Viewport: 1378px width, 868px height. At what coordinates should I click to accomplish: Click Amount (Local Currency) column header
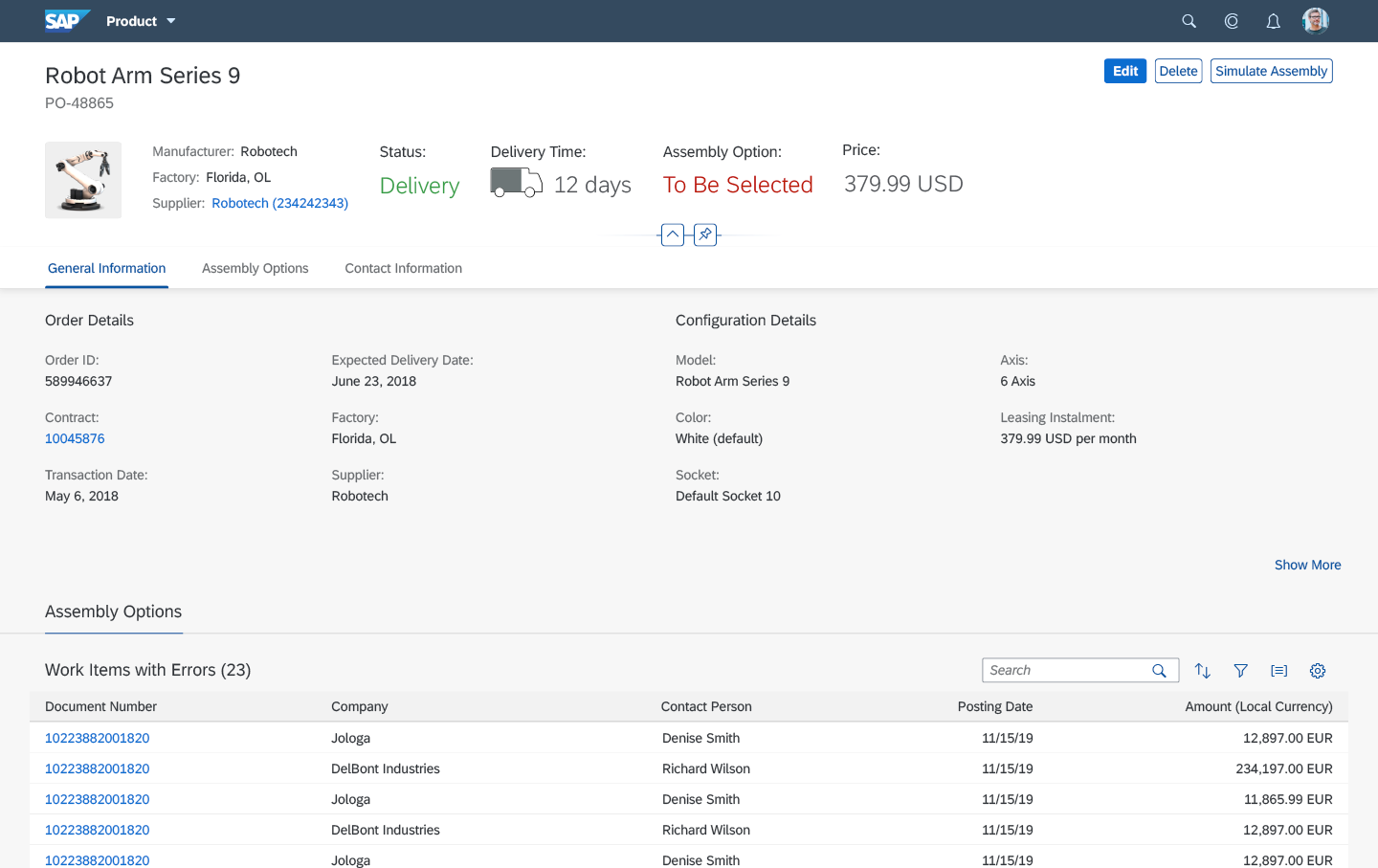1258,706
